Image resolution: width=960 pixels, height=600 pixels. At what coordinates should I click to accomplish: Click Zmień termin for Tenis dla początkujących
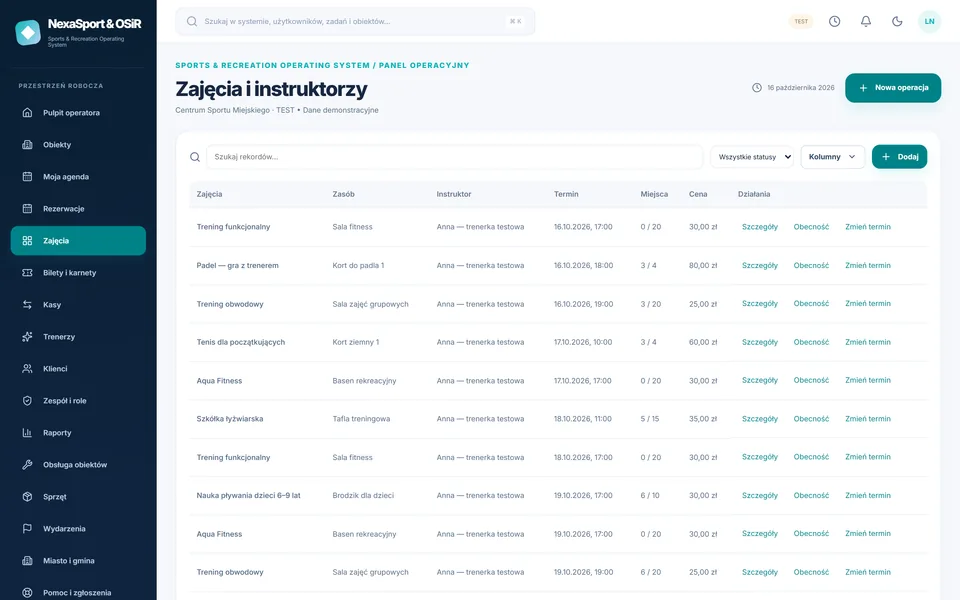(x=868, y=342)
